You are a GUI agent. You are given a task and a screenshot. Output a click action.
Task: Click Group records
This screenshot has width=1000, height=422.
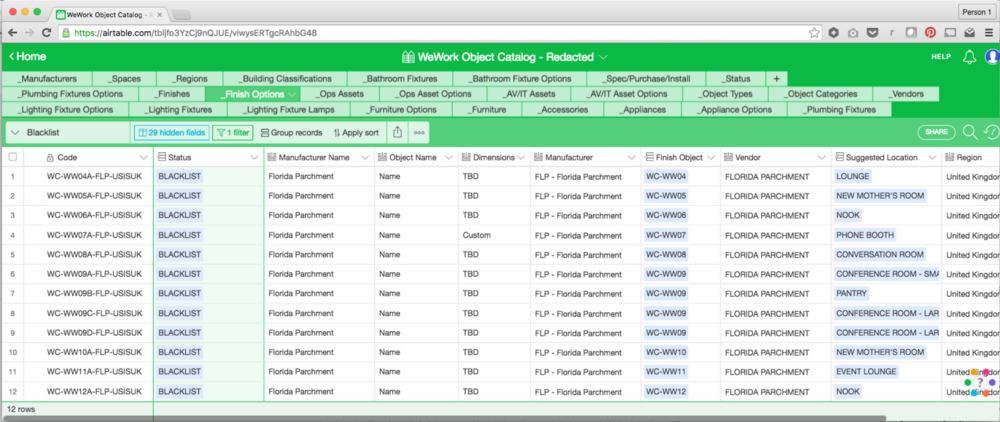point(291,133)
